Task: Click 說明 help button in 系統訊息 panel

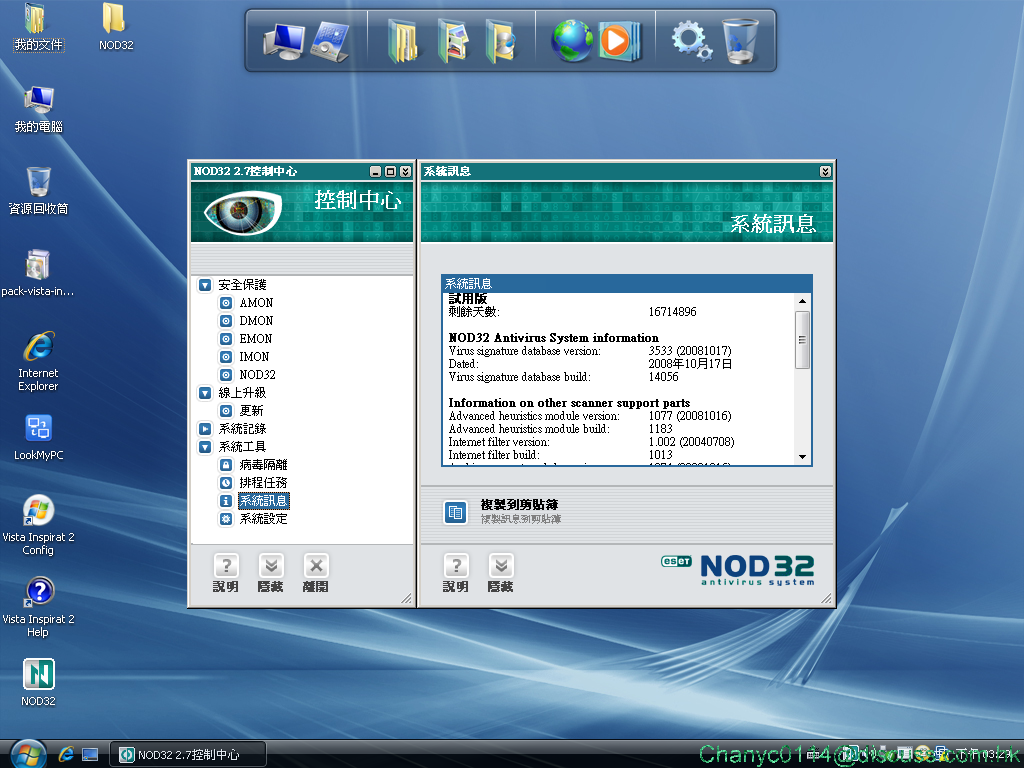Action: coord(456,573)
